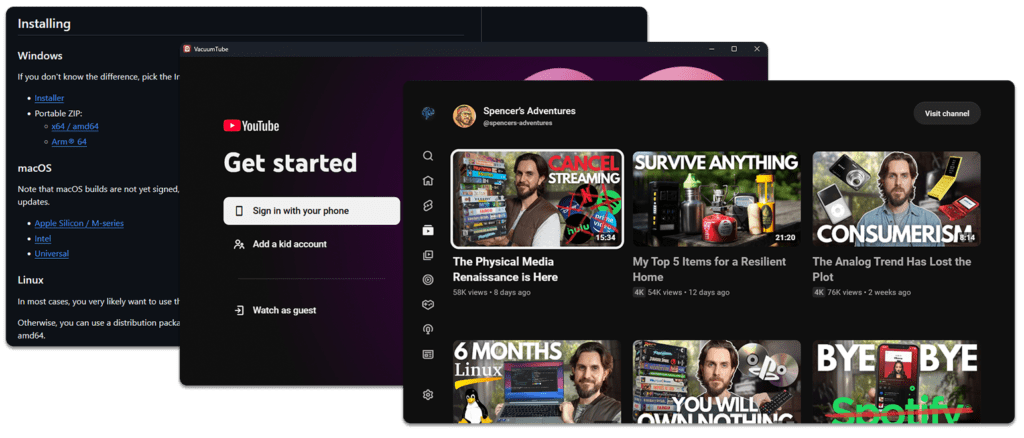Click the Get started heading

click(x=290, y=163)
